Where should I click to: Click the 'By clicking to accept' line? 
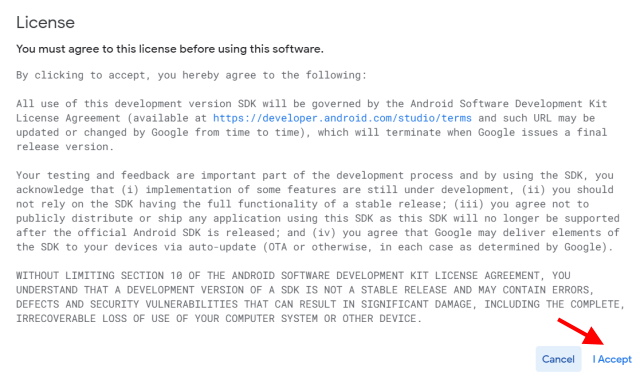click(x=191, y=75)
